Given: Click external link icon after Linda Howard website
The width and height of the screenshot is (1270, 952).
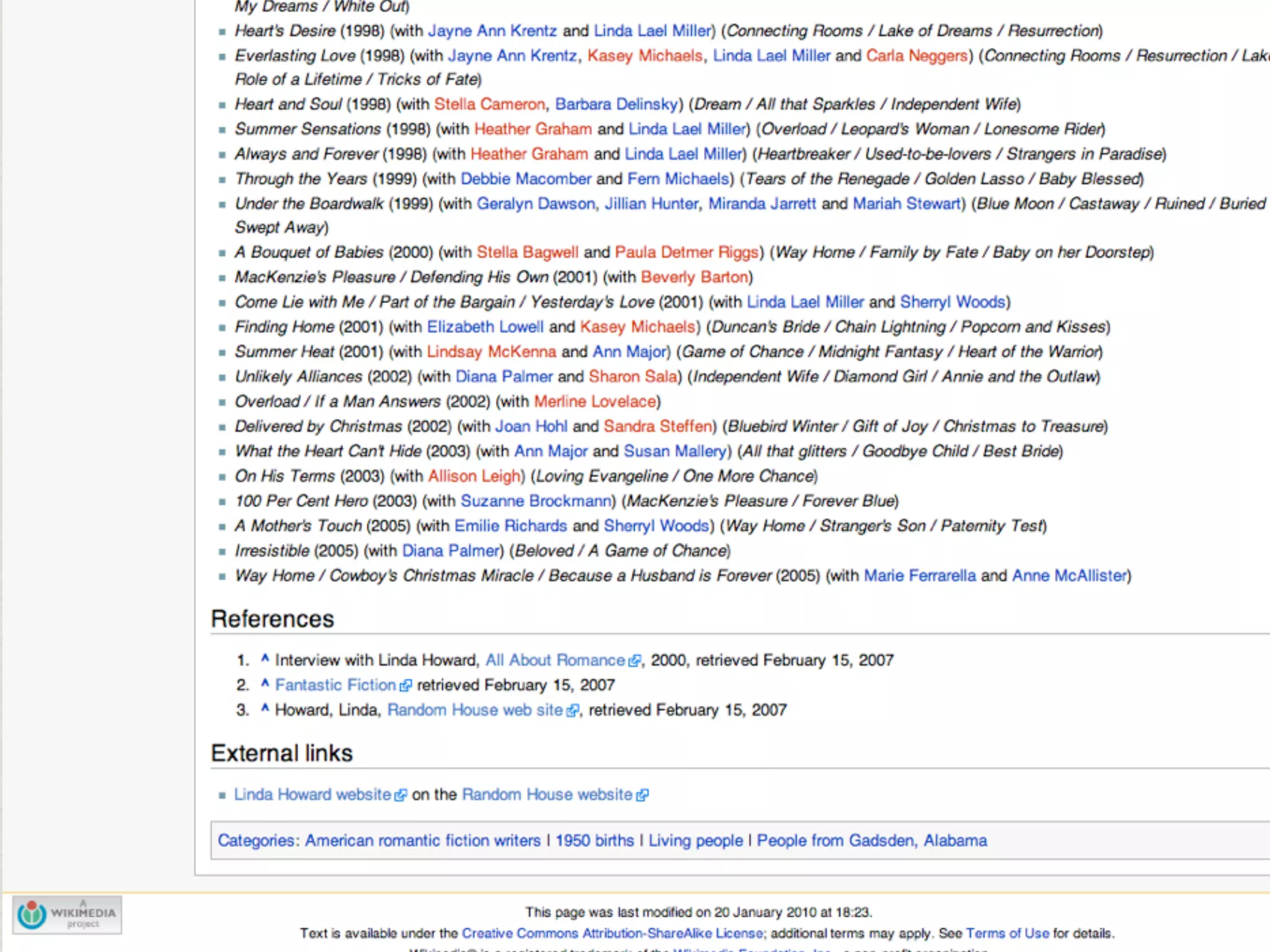Looking at the screenshot, I should [x=401, y=795].
